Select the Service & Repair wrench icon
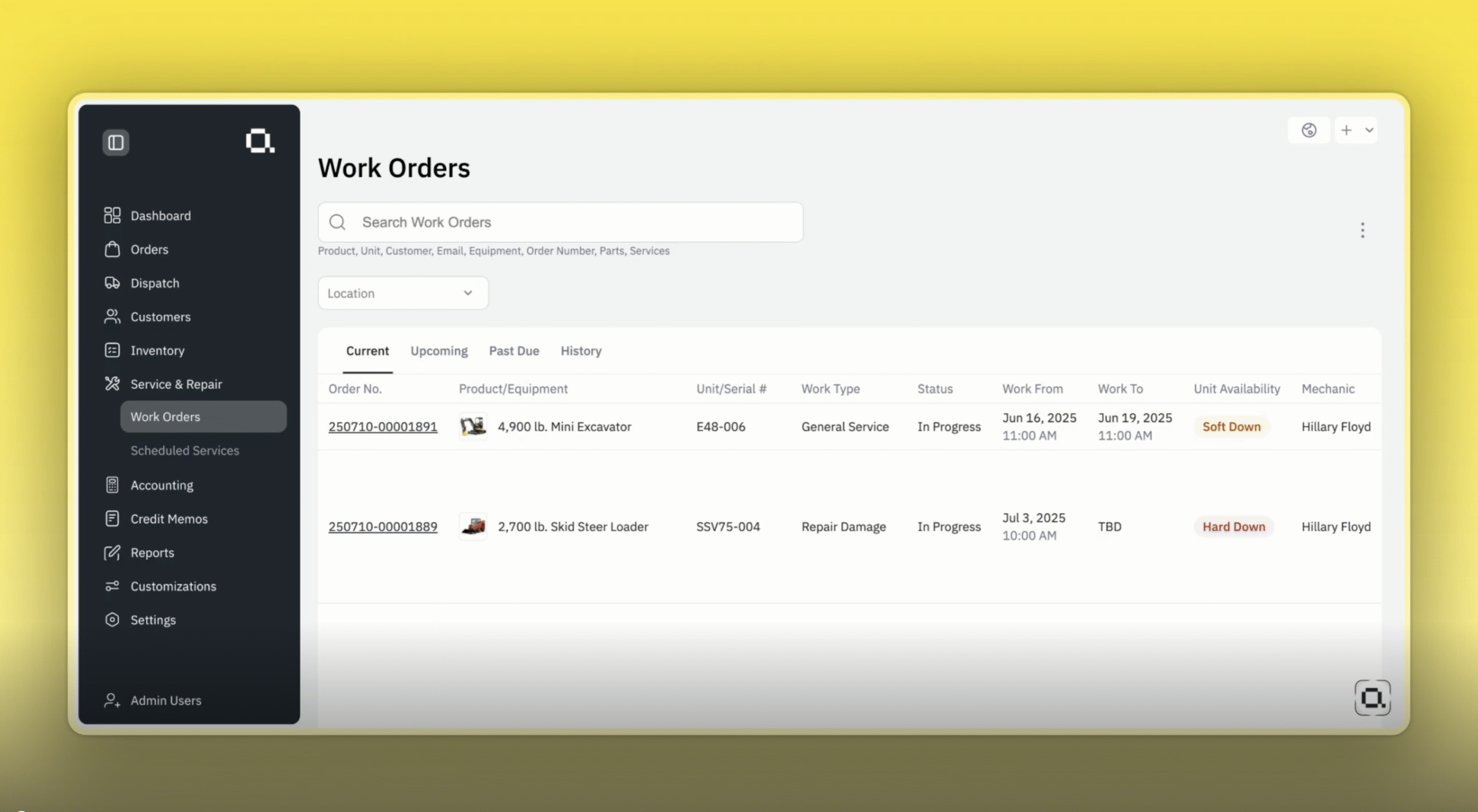Screen dimensions: 1478x812 point(112,384)
